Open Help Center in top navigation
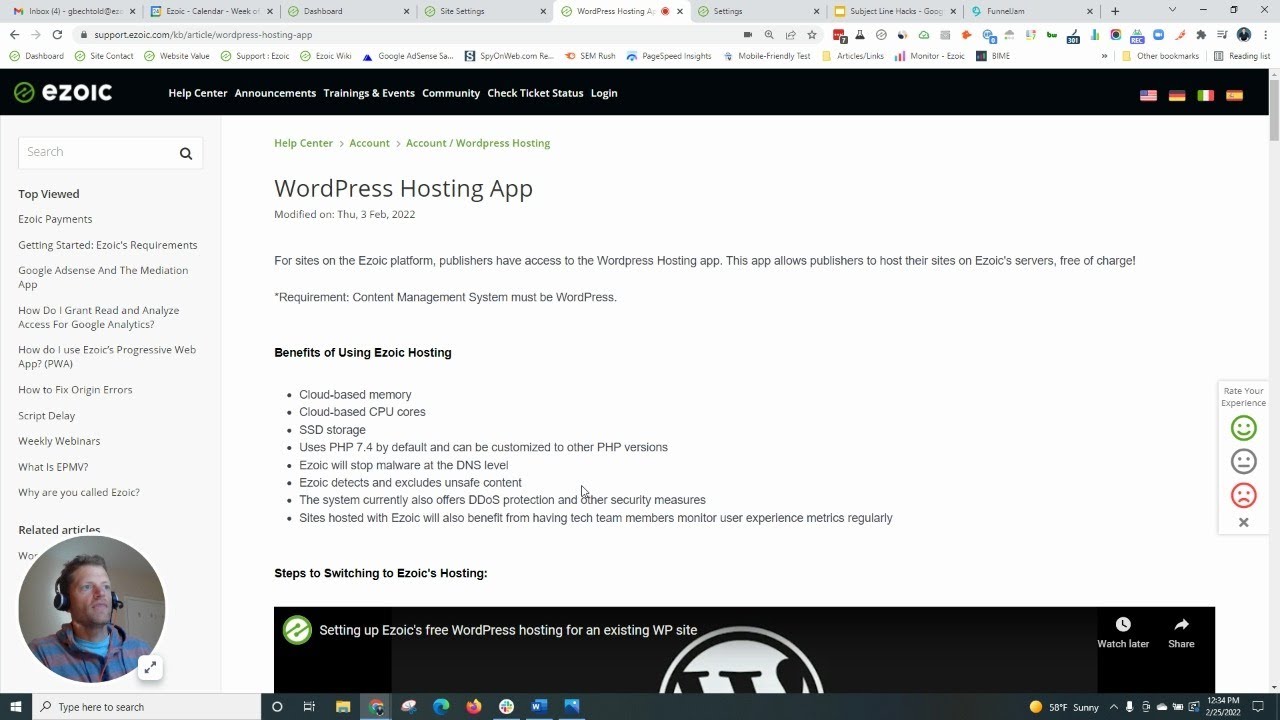The width and height of the screenshot is (1280, 720). pyautogui.click(x=198, y=93)
